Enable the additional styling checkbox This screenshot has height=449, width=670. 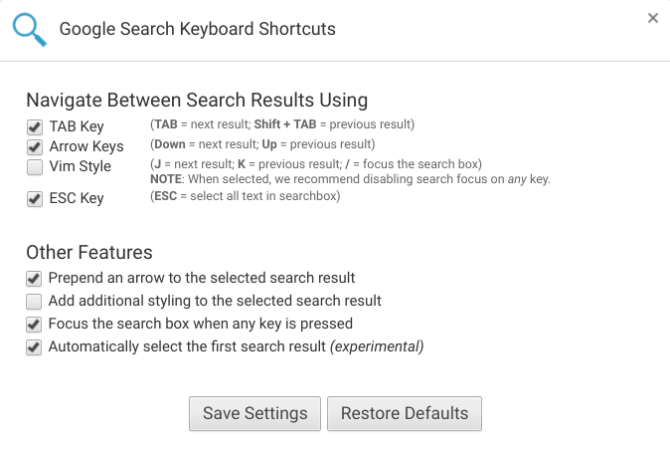tap(35, 301)
